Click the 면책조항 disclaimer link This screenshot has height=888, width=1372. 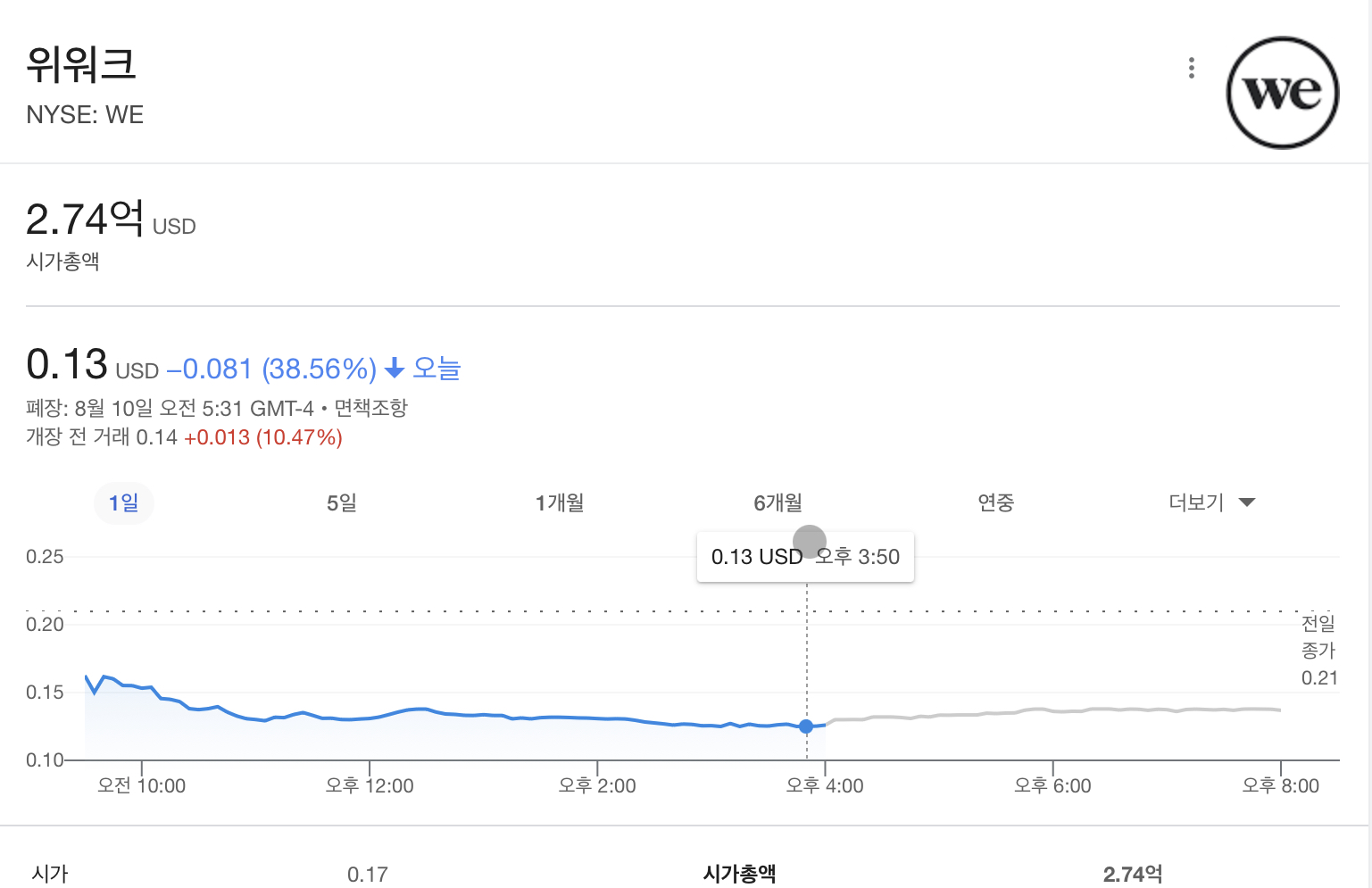tap(370, 408)
